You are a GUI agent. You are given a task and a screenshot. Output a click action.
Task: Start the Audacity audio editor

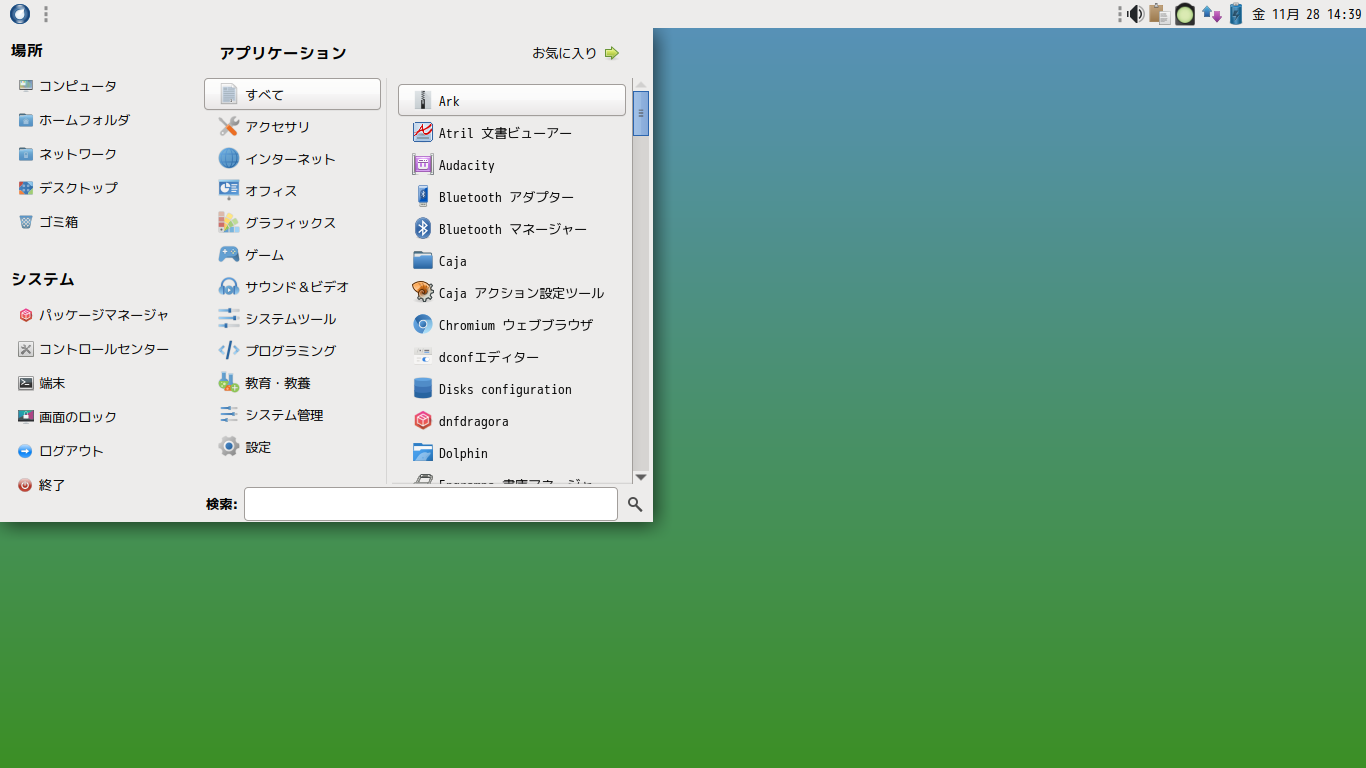coord(512,165)
